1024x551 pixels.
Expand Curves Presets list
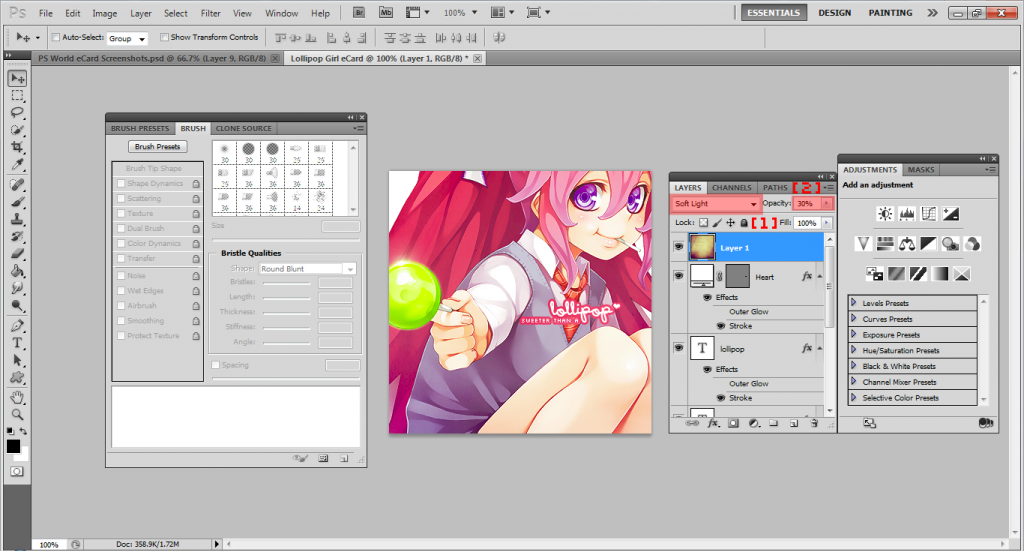click(854, 319)
